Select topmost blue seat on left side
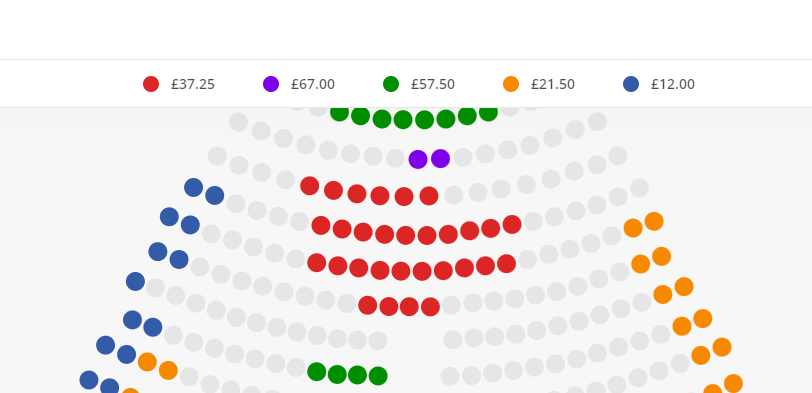The height and width of the screenshot is (393, 812). 193,187
